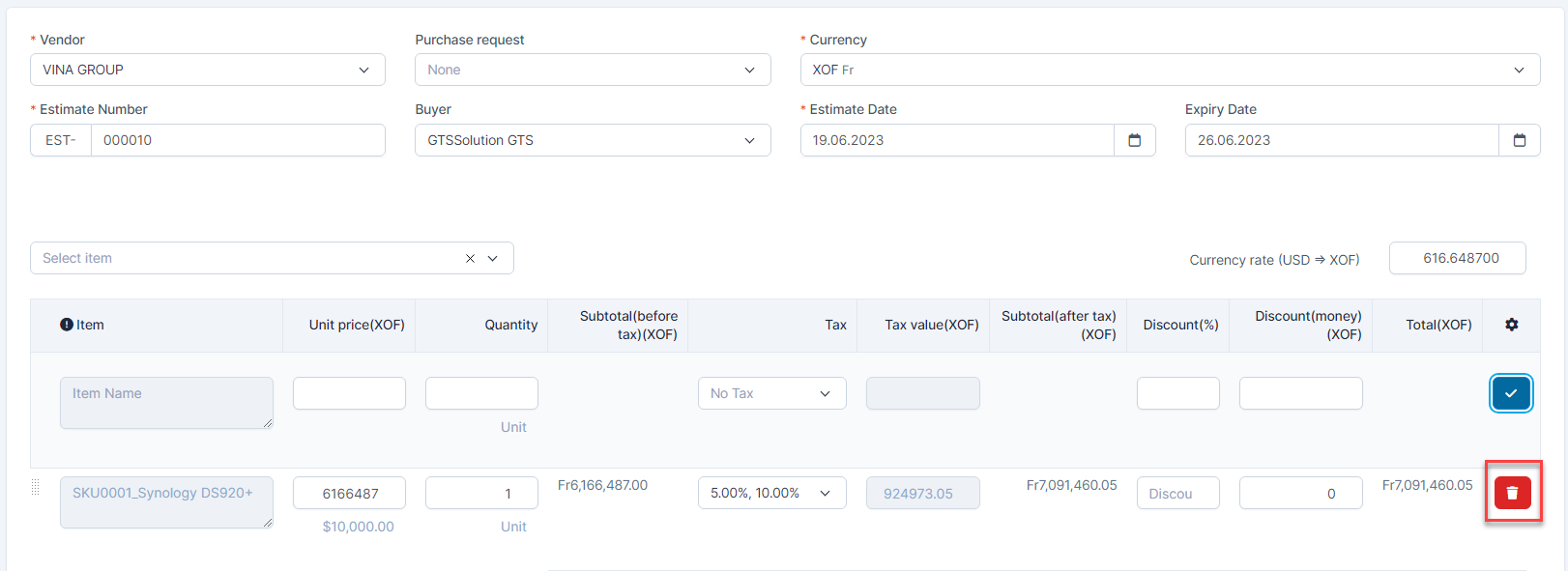The height and width of the screenshot is (571, 1568).
Task: Click the currency rate field 616.648700
Action: pos(1457,258)
